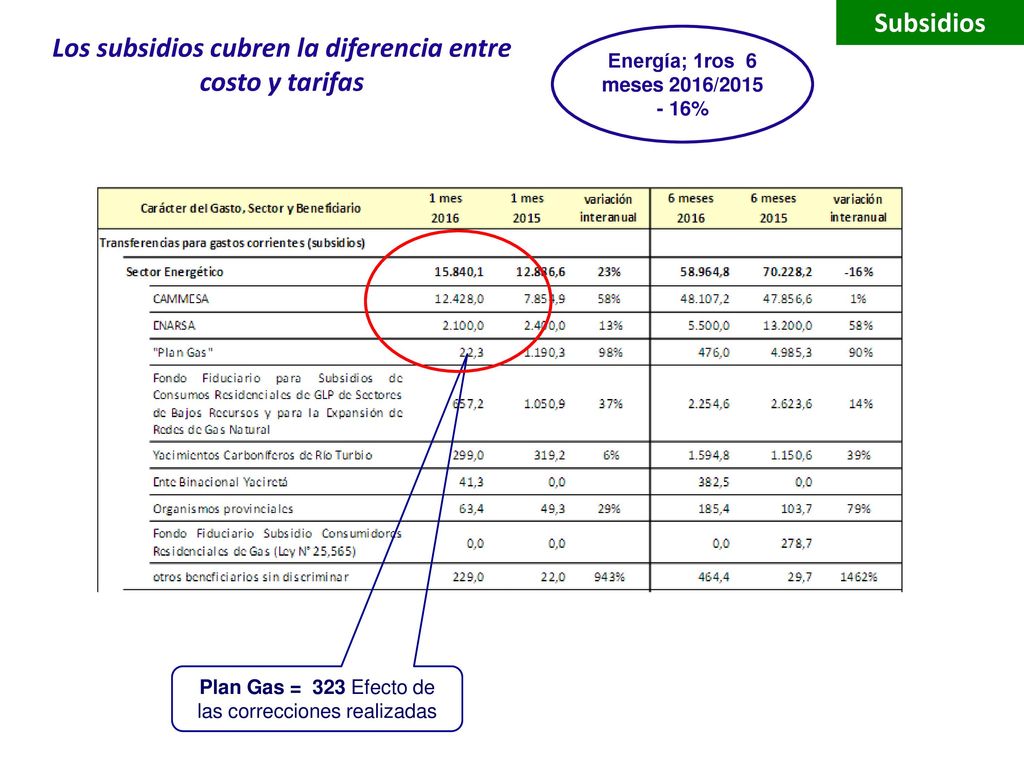Click the "-16%" variation cell
Image resolution: width=1024 pixels, height=768 pixels.
tap(859, 272)
